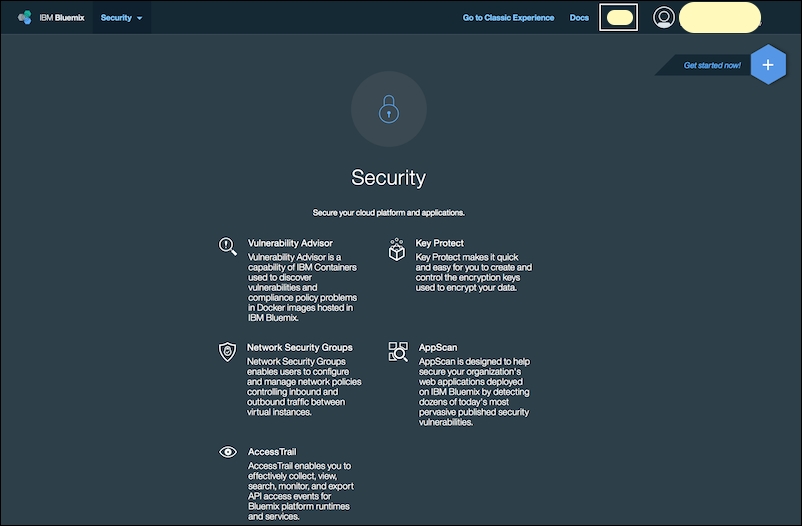Click the AccessTrail eye icon
The image size is (802, 526).
228,452
